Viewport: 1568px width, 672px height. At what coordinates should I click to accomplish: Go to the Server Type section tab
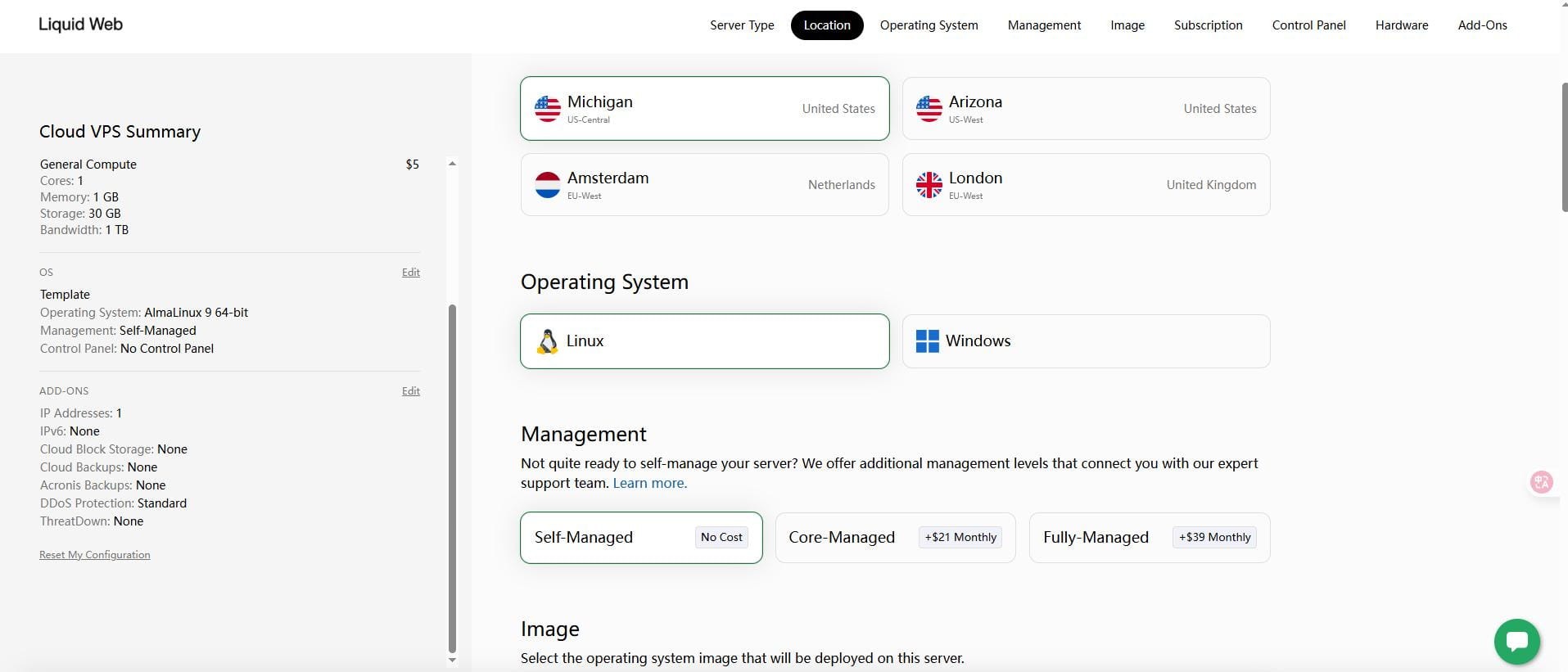click(x=742, y=25)
